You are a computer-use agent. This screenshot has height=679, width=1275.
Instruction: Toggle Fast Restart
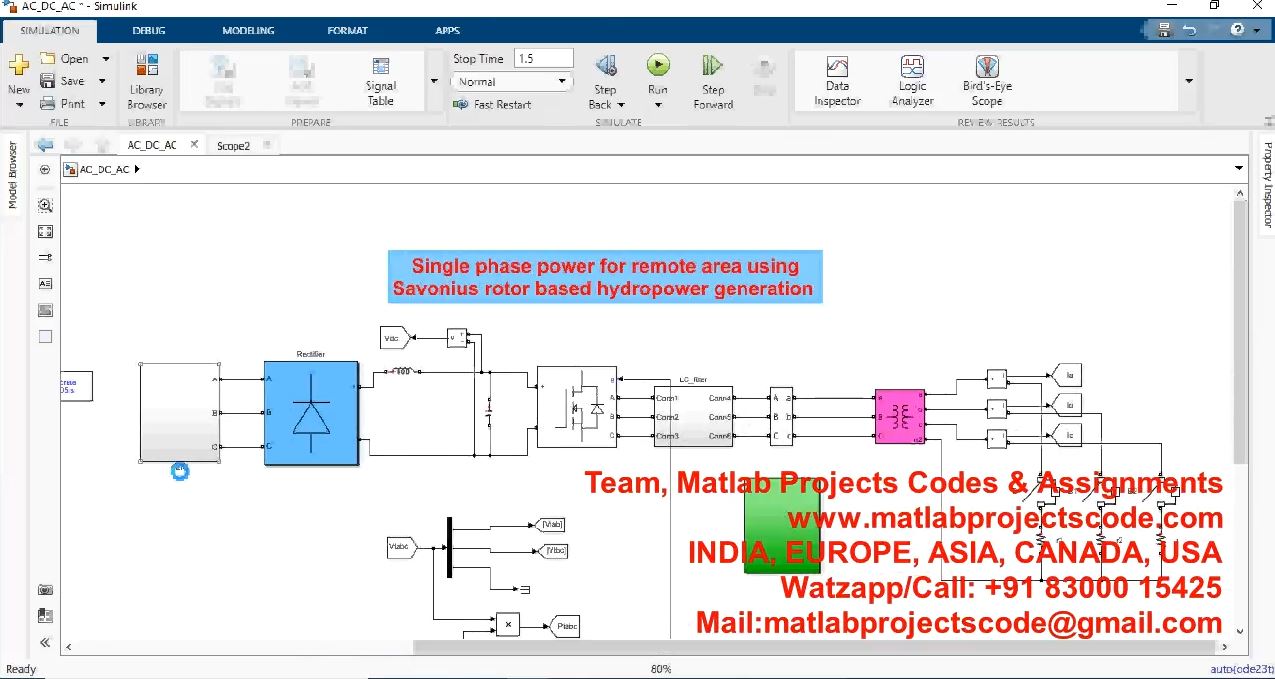(x=493, y=104)
